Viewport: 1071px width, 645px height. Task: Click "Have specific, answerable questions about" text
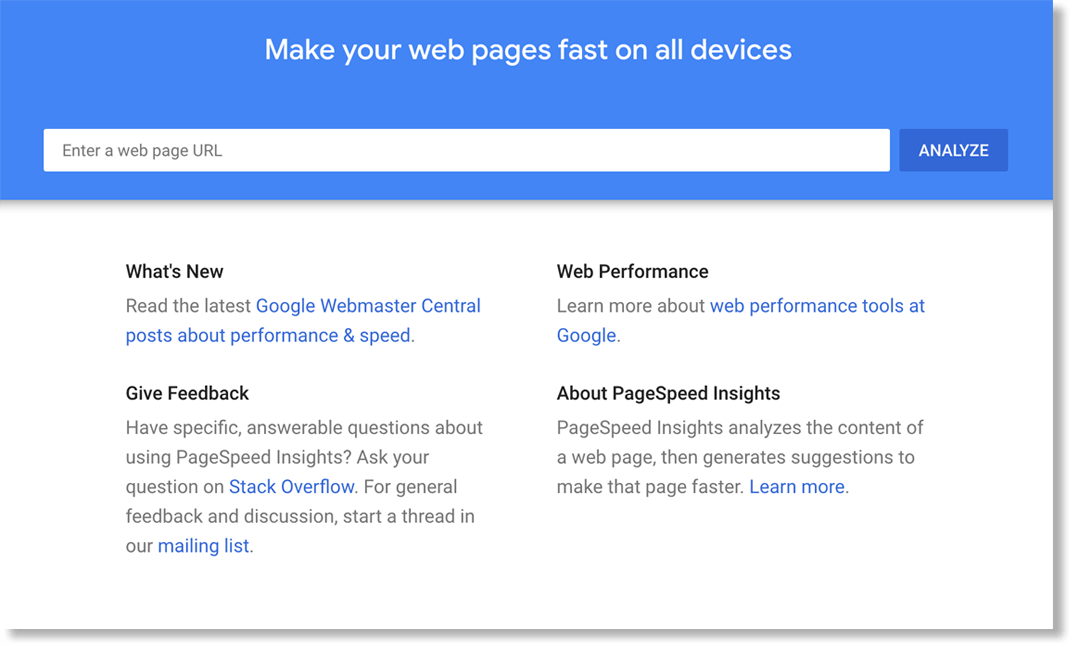pos(304,427)
